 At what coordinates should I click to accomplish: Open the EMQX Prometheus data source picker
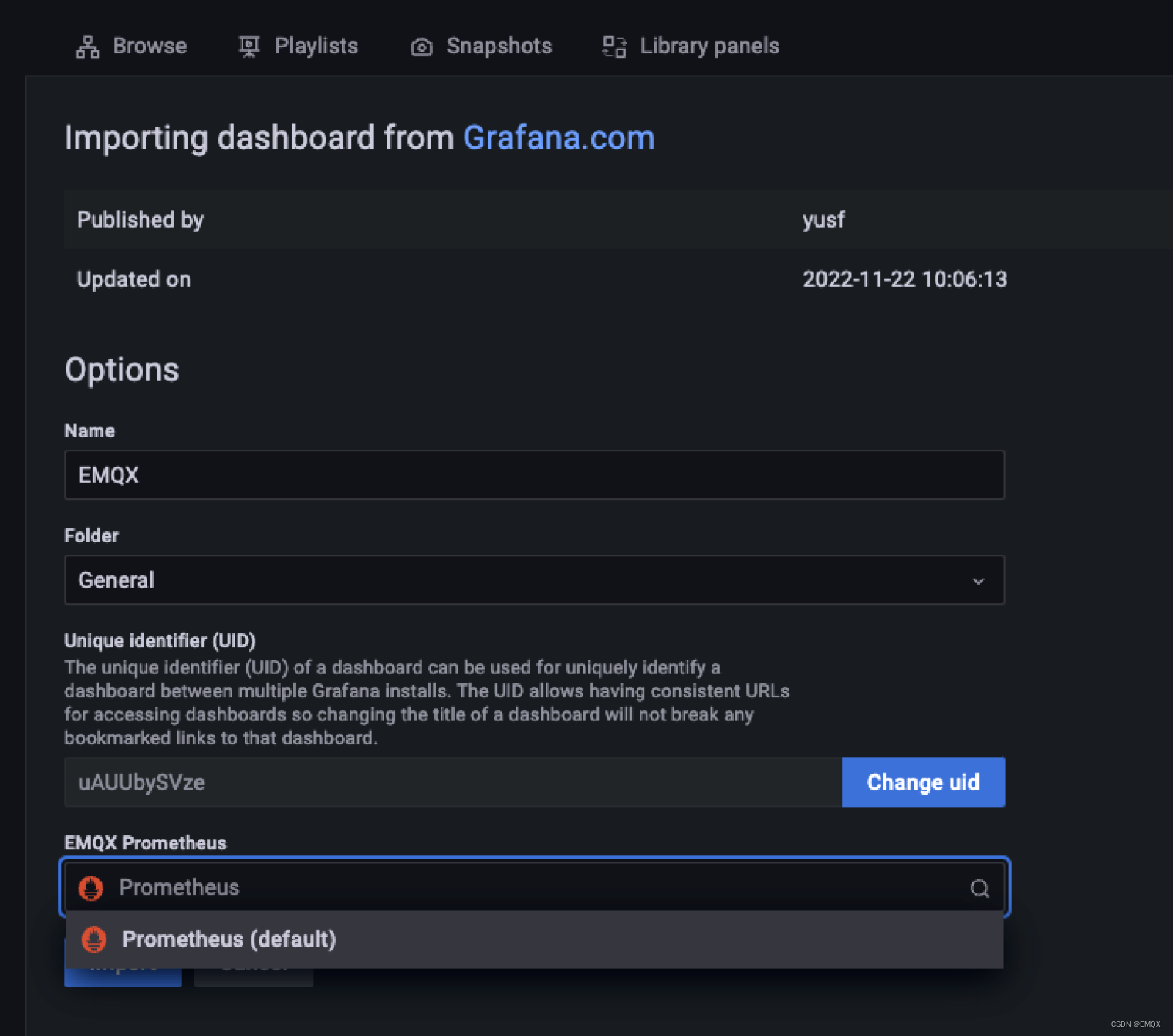point(532,888)
